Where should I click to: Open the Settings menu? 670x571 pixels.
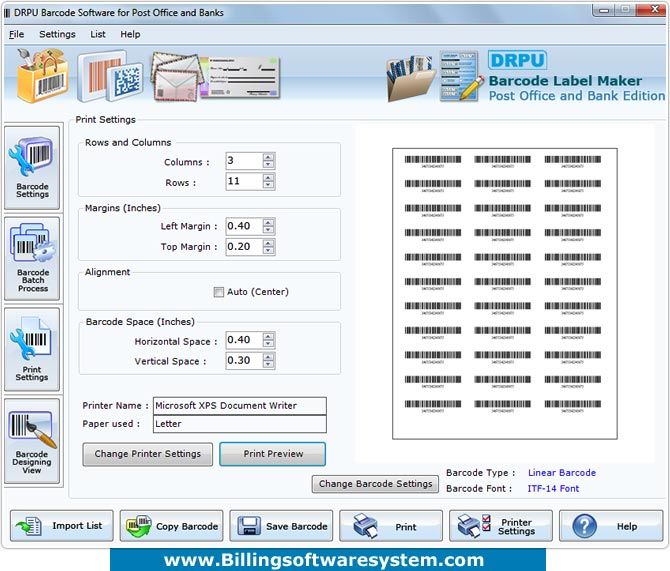57,34
